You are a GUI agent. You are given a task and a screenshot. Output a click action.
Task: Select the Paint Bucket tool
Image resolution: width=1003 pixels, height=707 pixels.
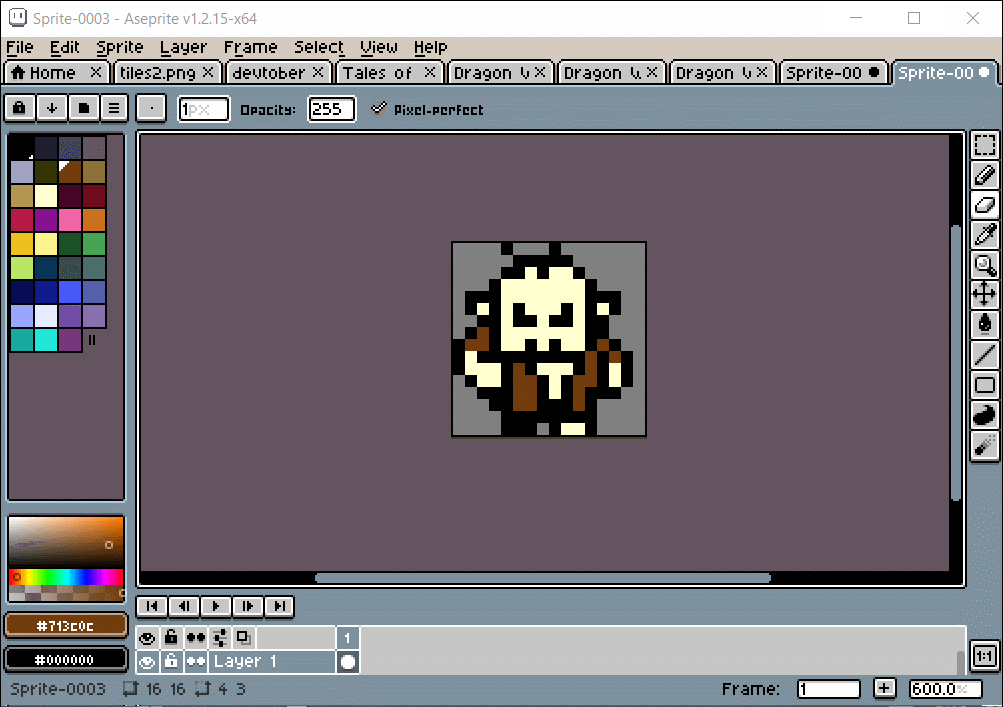click(x=984, y=324)
